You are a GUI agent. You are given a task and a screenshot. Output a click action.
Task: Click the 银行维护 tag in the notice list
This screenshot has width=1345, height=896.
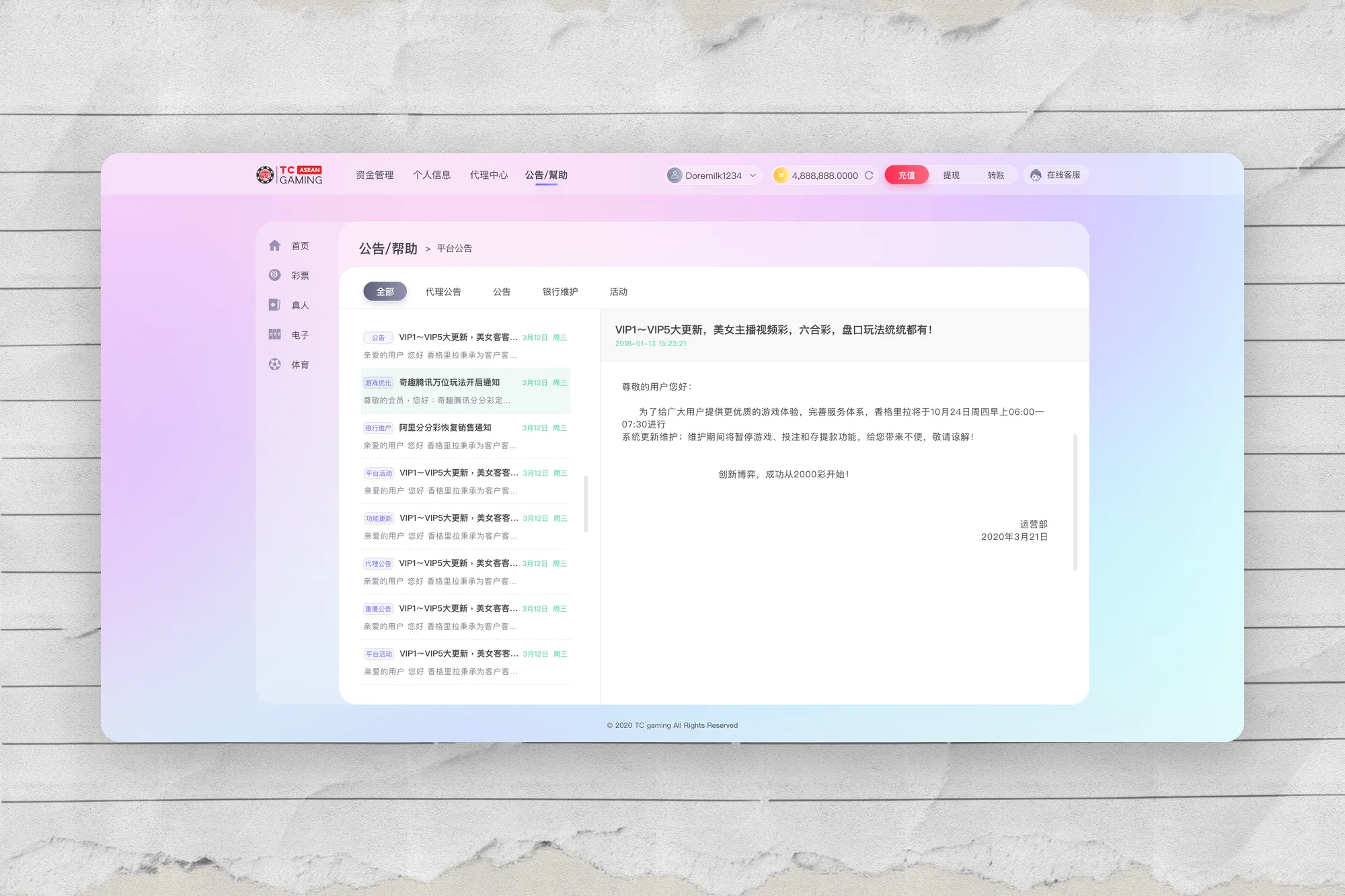click(x=378, y=427)
